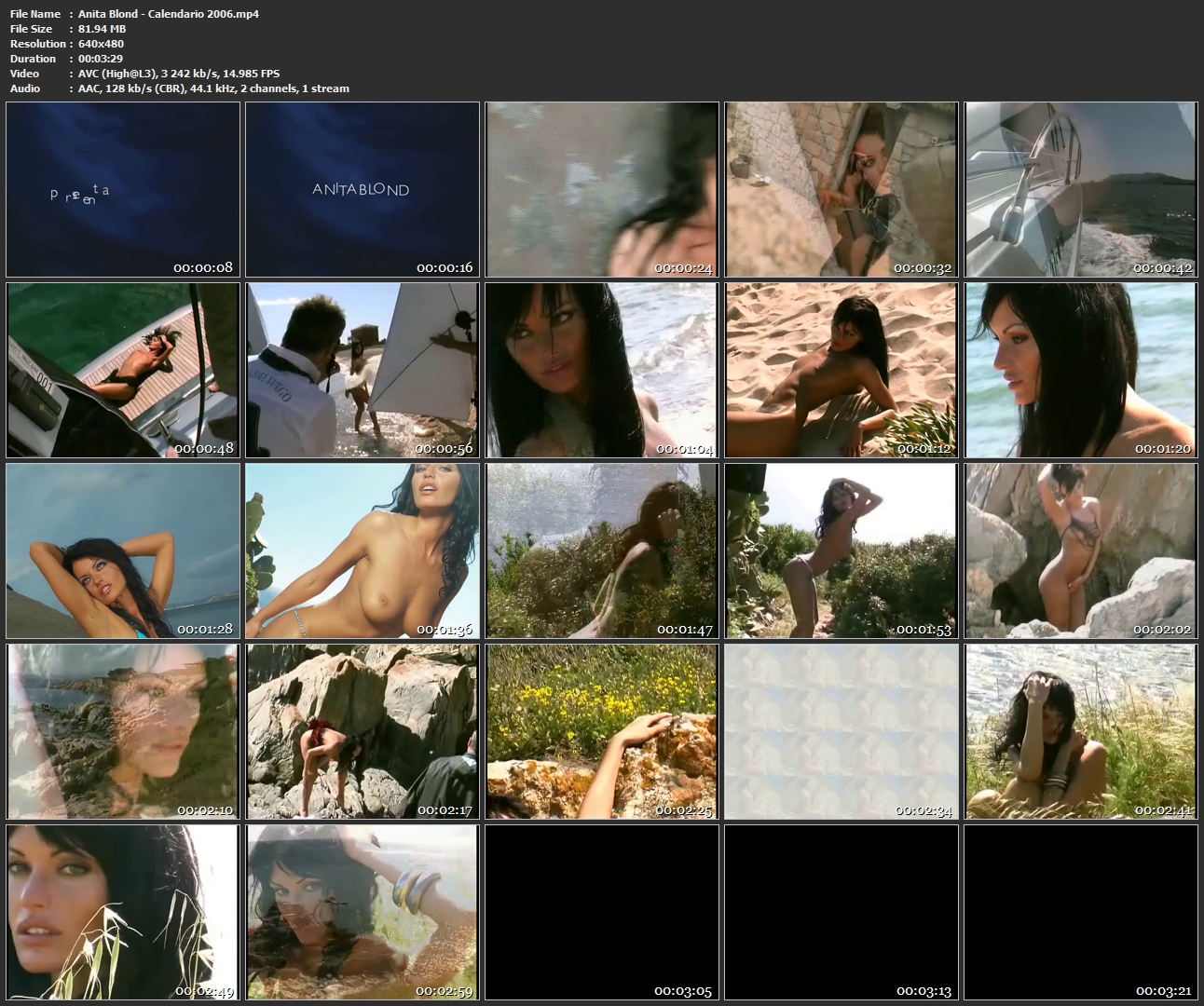
Task: Click the thumbnail stamped 00:01:47
Action: (602, 551)
